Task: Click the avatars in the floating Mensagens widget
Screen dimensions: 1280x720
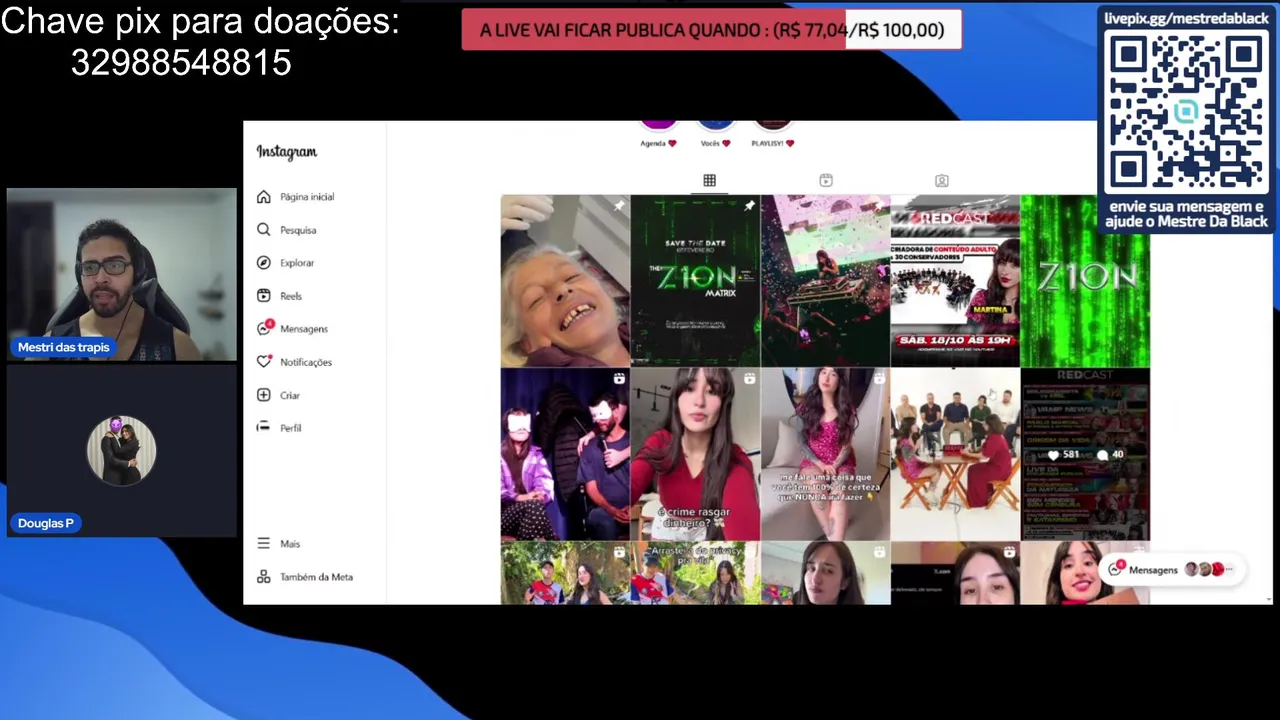Action: coord(1210,570)
